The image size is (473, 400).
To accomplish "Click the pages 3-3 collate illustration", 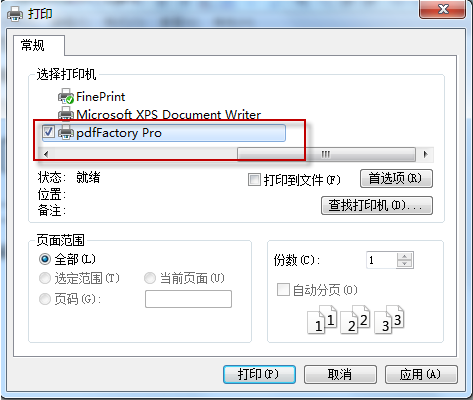I will tap(389, 320).
